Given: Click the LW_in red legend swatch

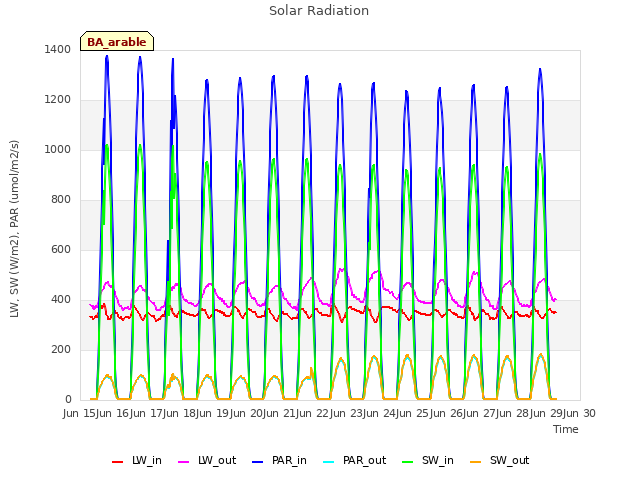Looking at the screenshot, I should 117,462.
